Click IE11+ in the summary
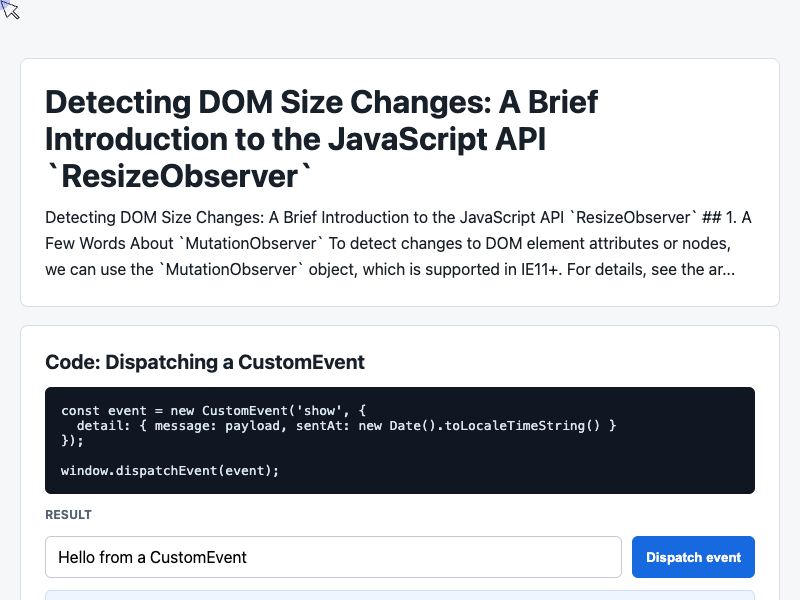Viewport: 800px width, 600px height. (x=540, y=269)
